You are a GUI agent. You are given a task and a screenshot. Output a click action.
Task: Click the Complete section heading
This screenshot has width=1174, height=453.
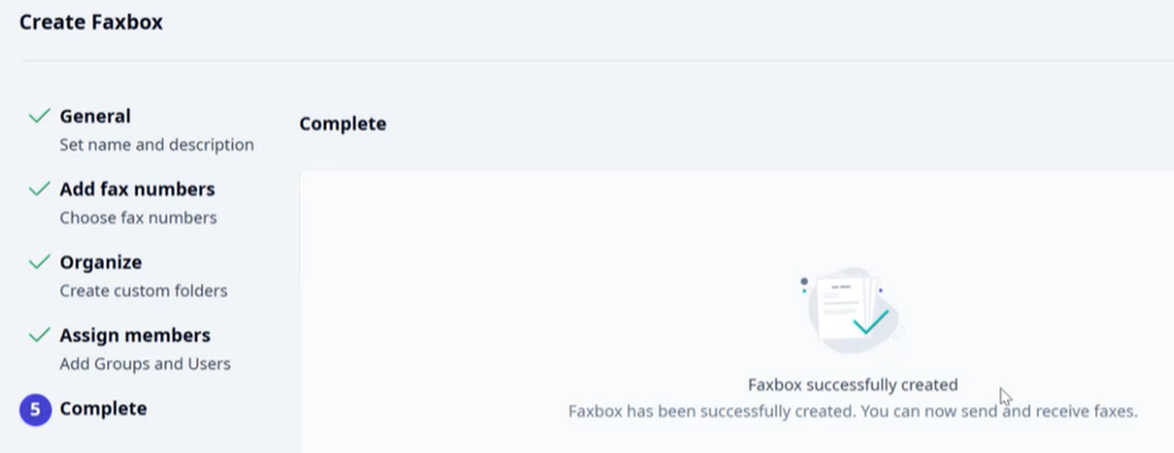pos(343,124)
